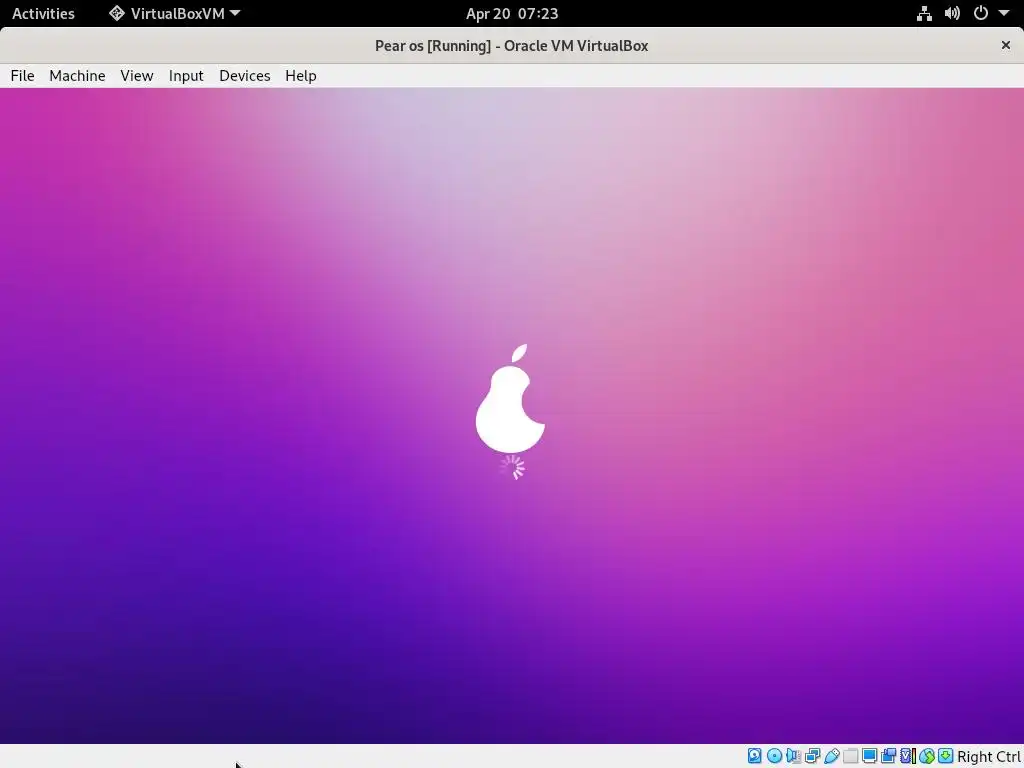
Task: Toggle the mouse integration indicator
Action: [927, 756]
